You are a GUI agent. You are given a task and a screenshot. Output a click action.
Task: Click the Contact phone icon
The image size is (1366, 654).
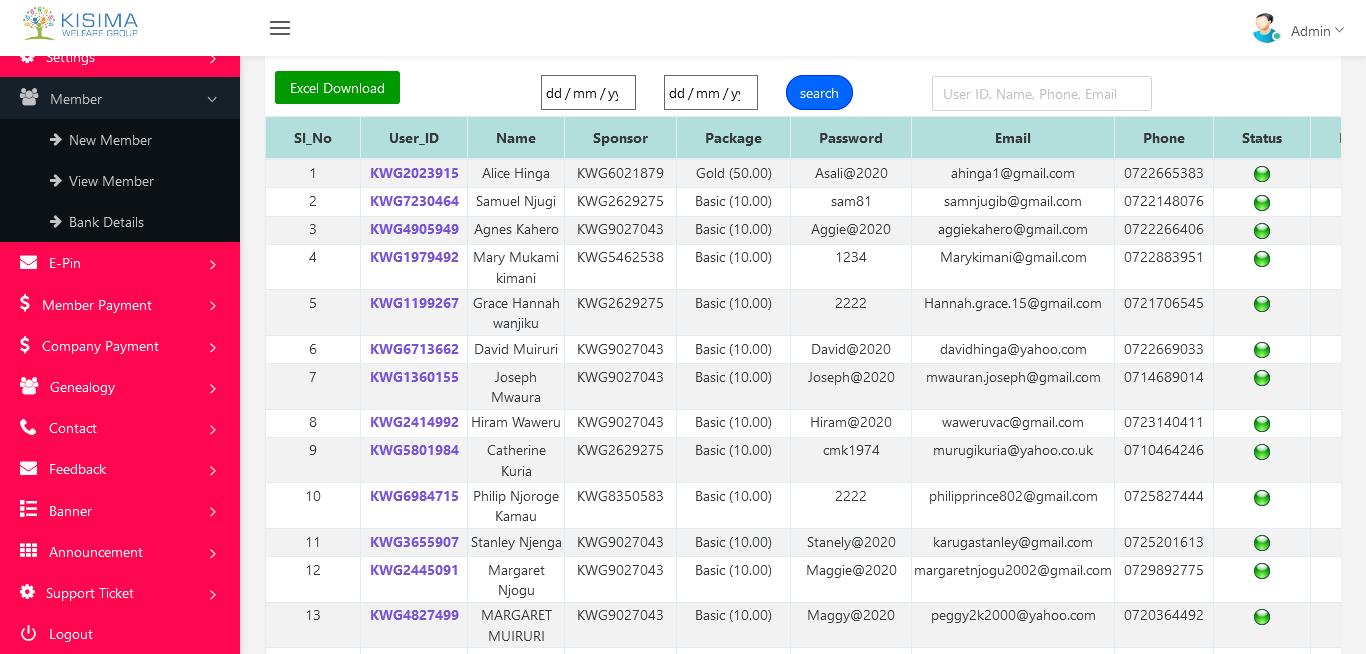click(28, 427)
